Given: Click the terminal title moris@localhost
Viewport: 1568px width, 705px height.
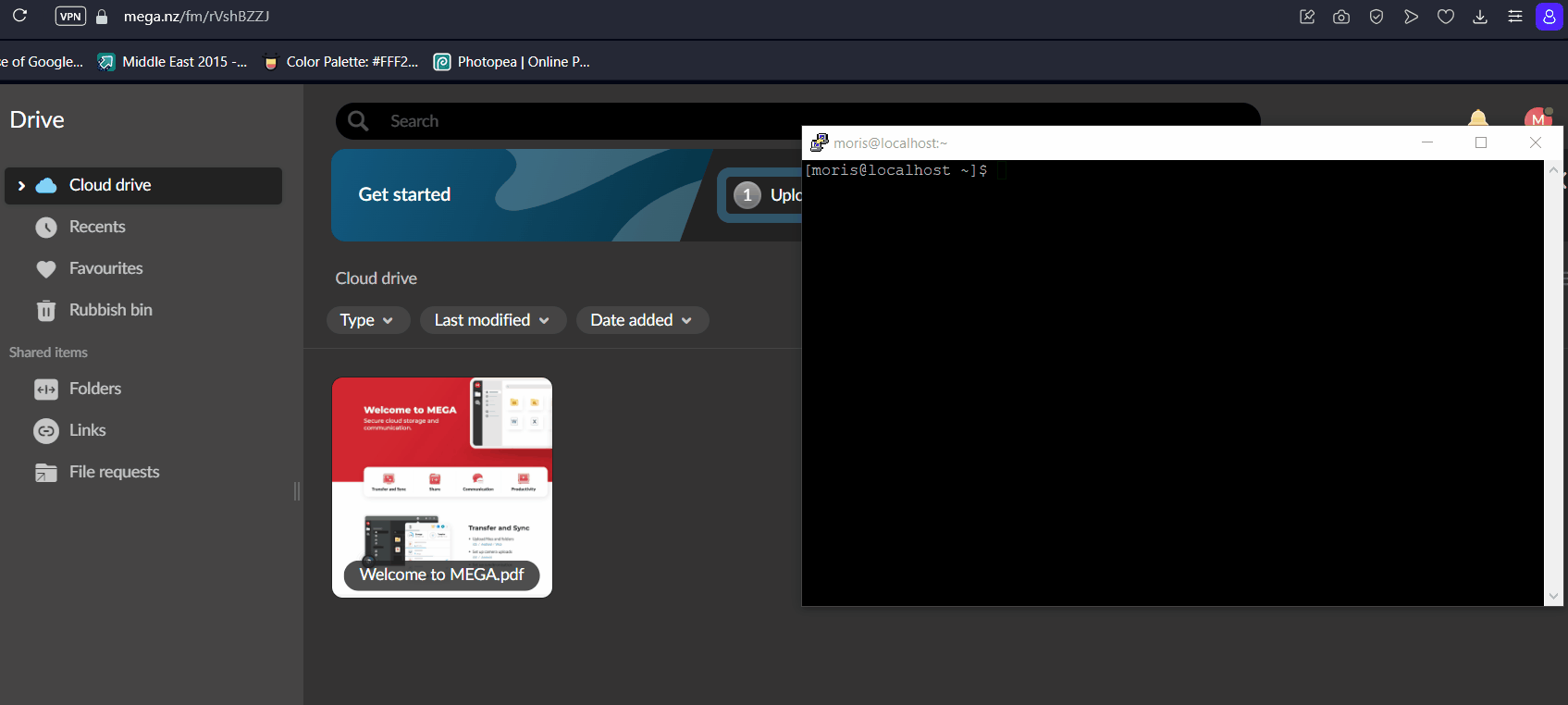Looking at the screenshot, I should click(890, 143).
